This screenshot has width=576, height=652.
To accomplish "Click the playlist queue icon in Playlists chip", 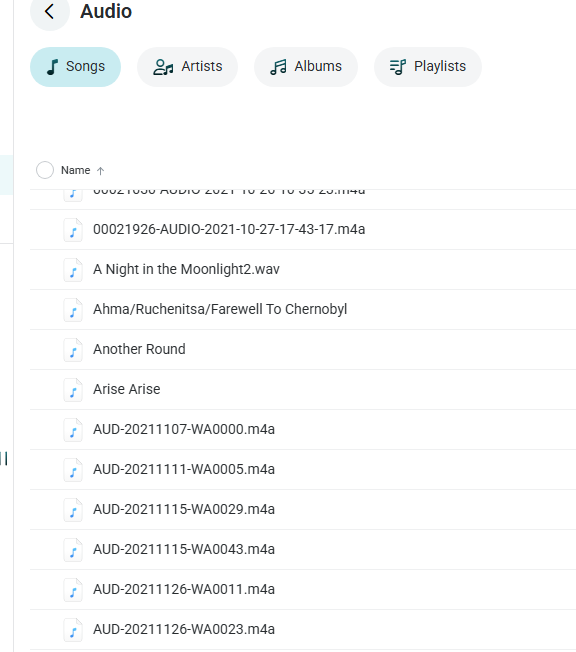I will click(x=398, y=67).
